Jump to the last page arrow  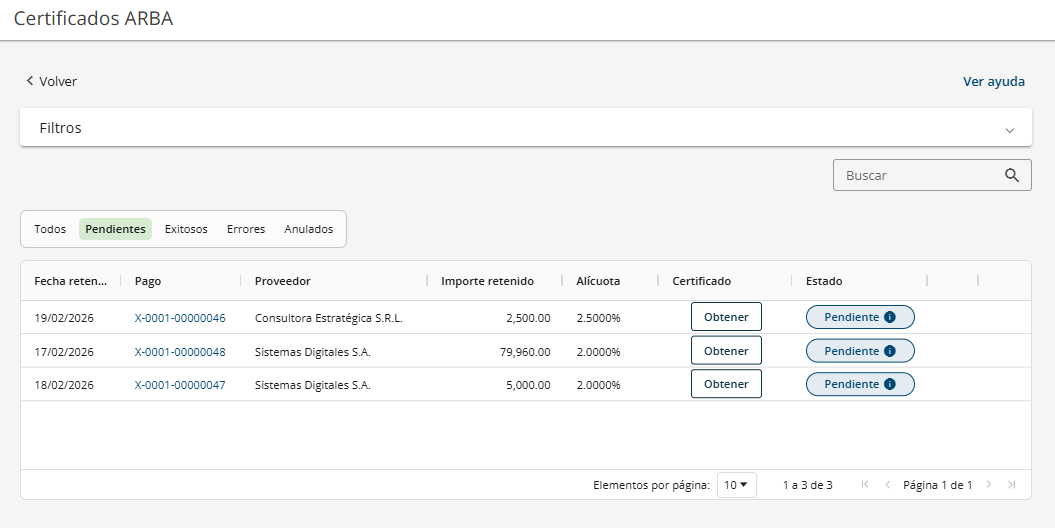(x=1012, y=485)
